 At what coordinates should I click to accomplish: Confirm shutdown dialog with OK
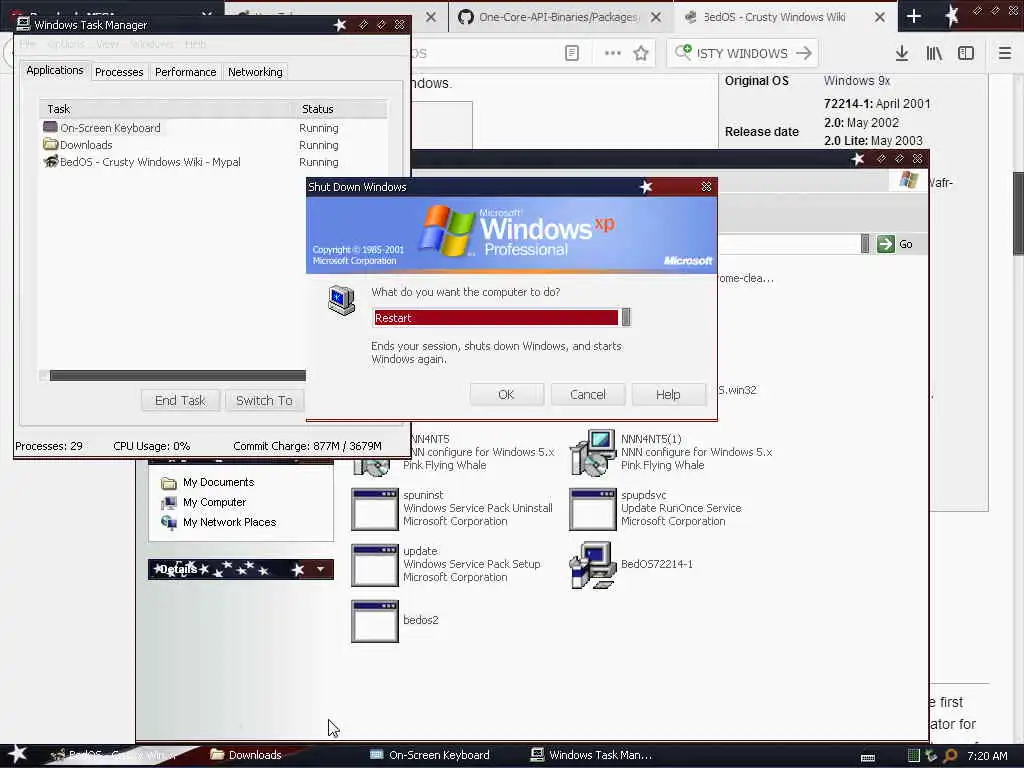506,394
